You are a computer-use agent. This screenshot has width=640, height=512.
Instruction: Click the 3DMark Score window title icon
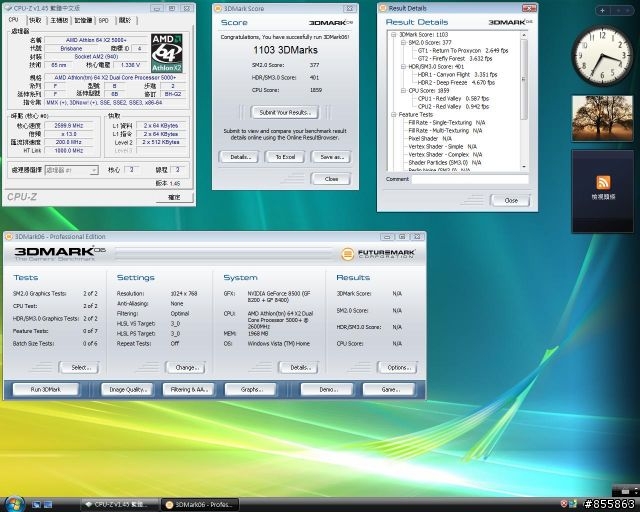click(218, 8)
